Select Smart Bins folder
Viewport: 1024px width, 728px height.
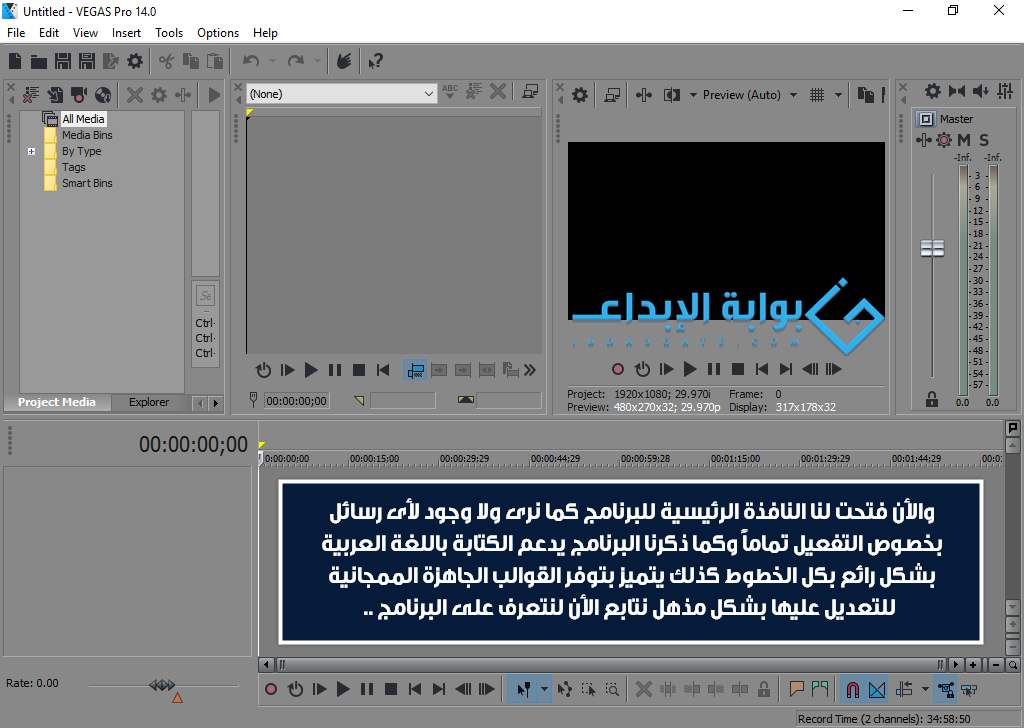coord(87,183)
